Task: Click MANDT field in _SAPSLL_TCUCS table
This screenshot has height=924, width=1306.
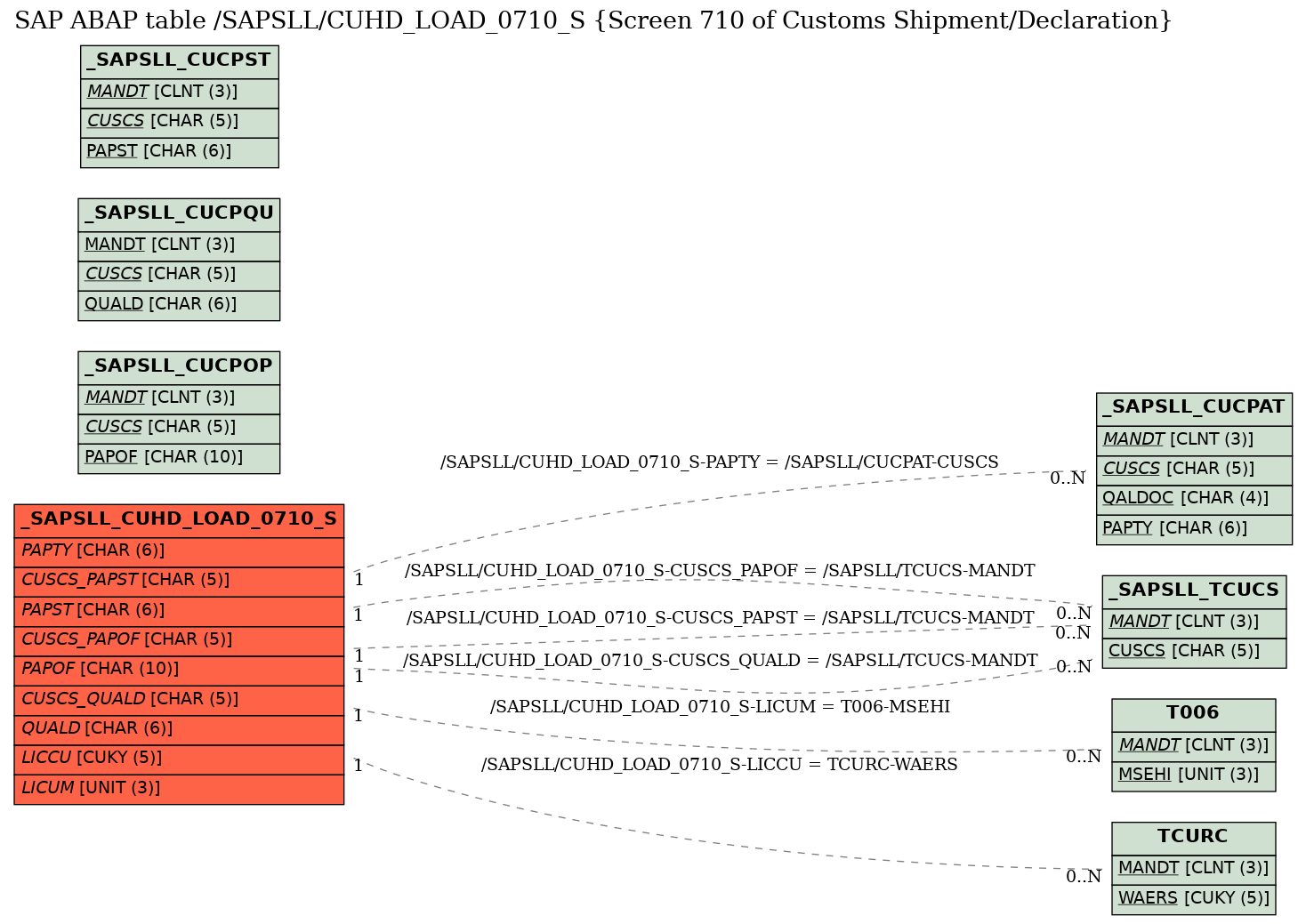Action: [1194, 623]
